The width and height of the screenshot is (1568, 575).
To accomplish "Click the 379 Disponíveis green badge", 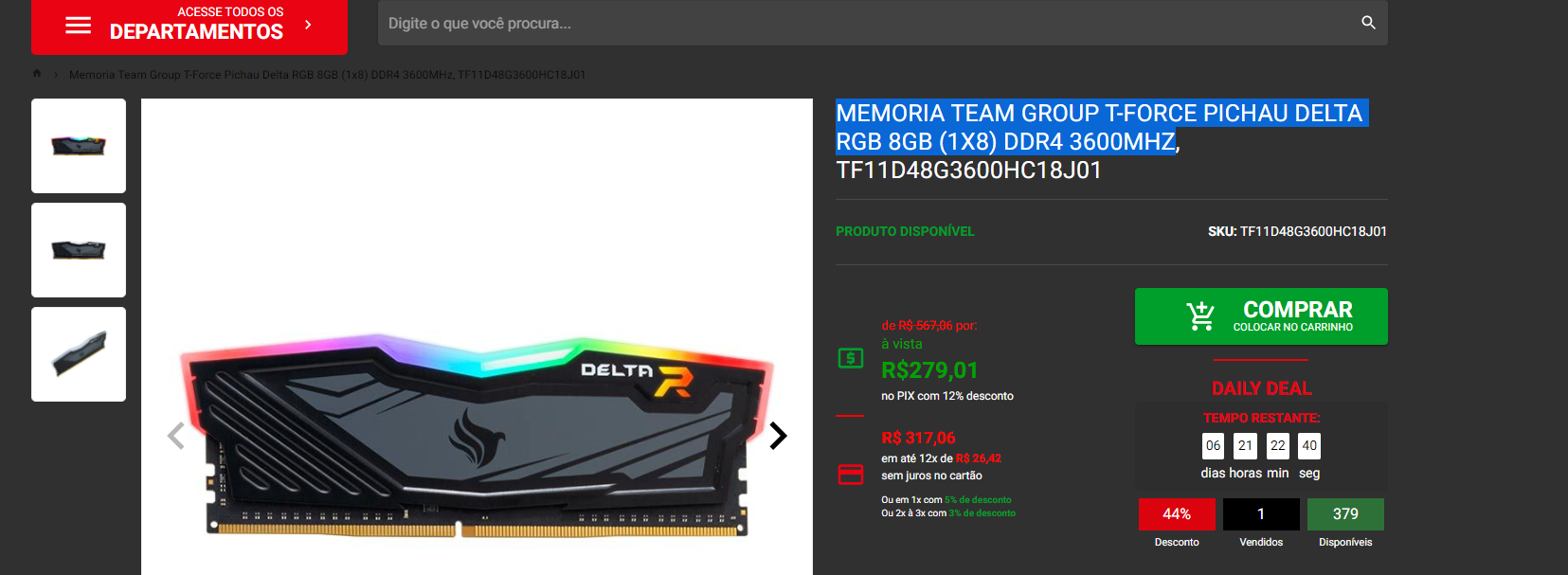I will pos(1345,514).
